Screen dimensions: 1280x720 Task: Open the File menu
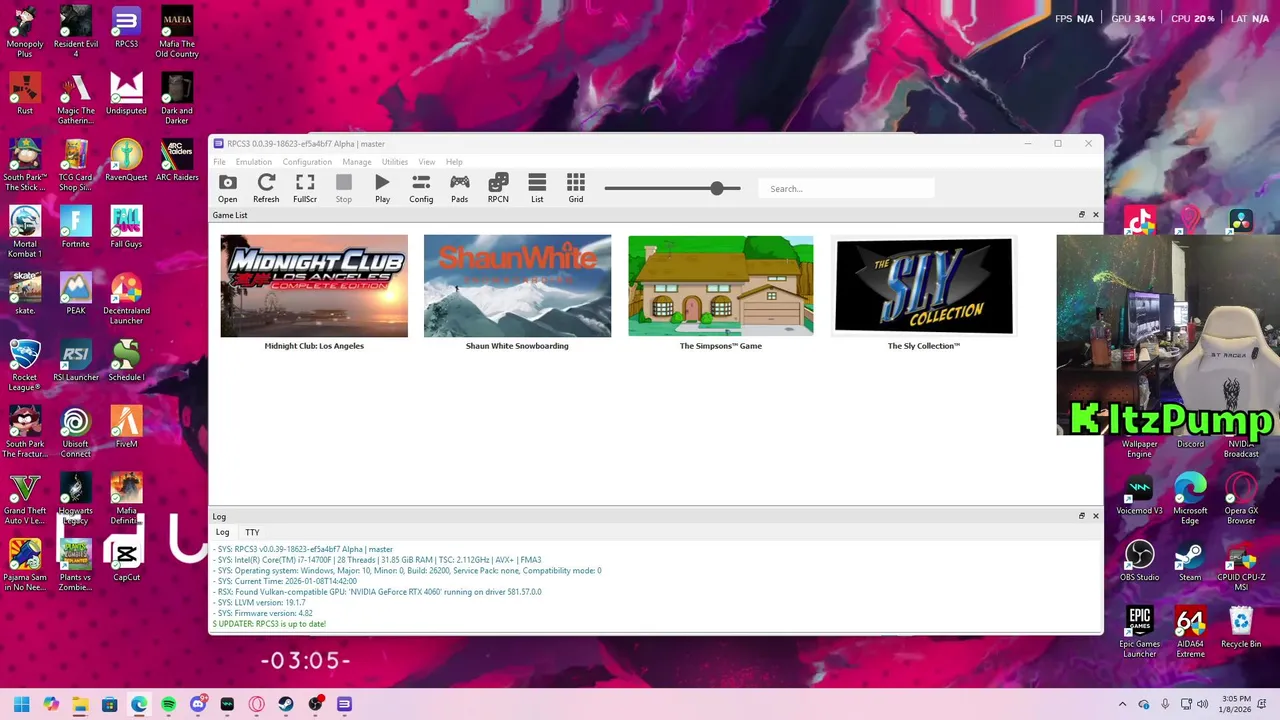tap(219, 162)
